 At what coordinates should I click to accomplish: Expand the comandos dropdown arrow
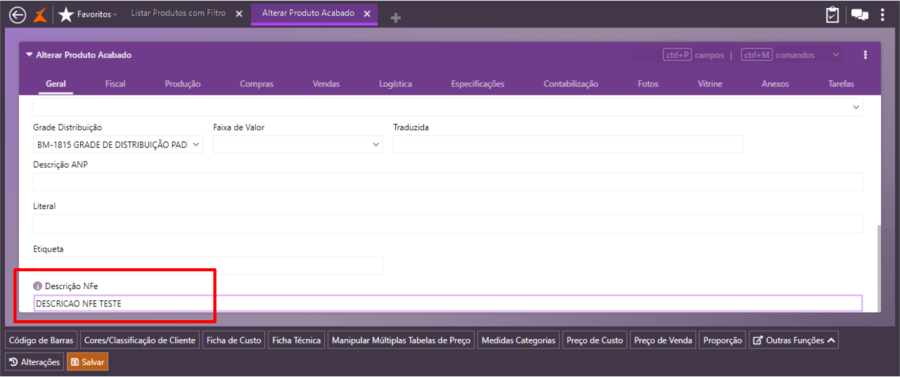click(836, 55)
